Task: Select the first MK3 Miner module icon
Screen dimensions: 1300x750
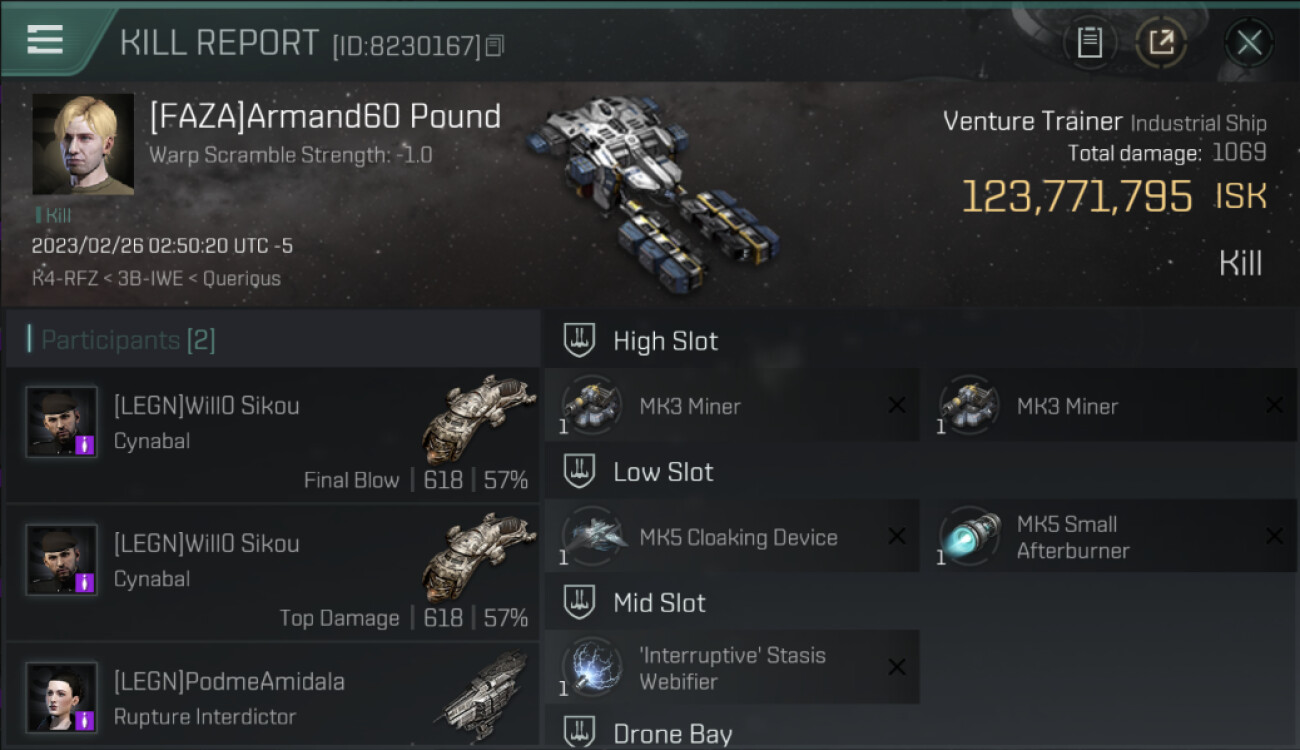Action: [x=591, y=406]
